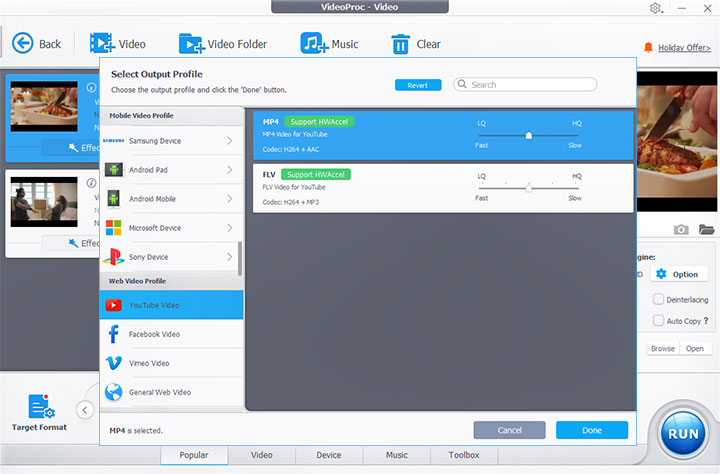Expand the Sony Device chevron
This screenshot has height=474, width=720.
(230, 257)
